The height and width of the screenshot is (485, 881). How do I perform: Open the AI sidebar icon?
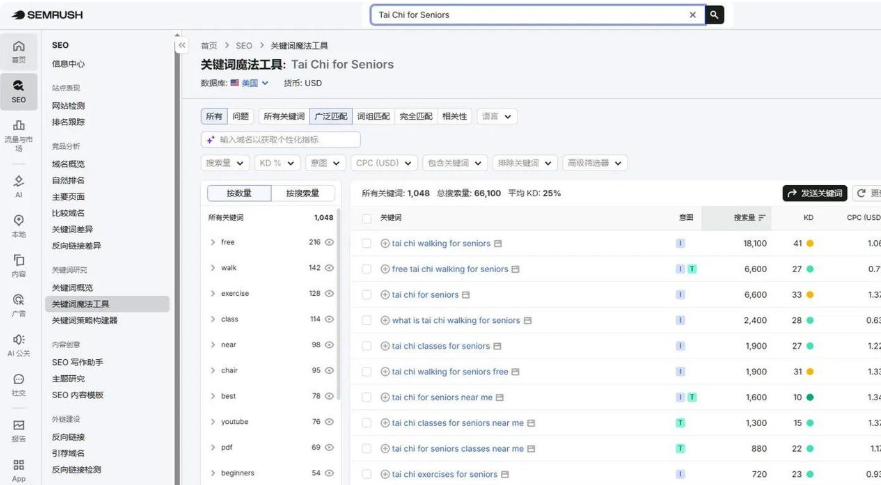click(19, 186)
